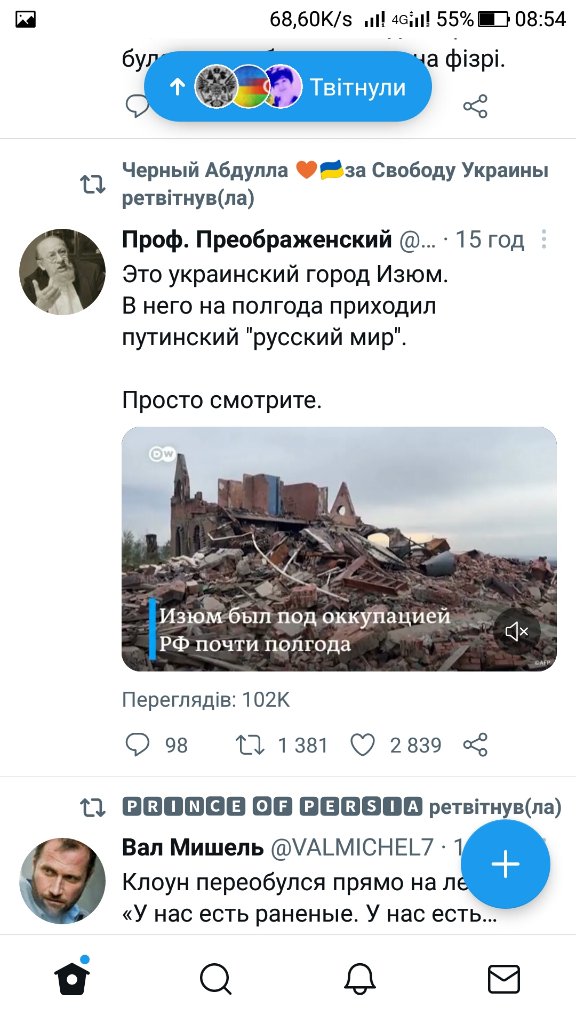Open the Home tab icon
This screenshot has width=576, height=1024.
point(72,977)
